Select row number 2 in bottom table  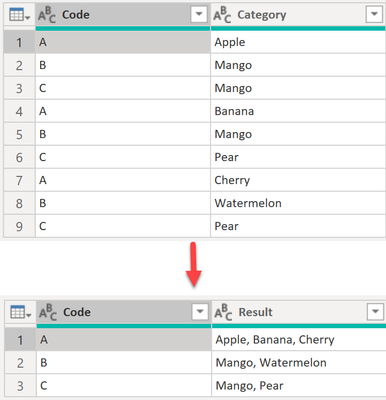[20, 363]
